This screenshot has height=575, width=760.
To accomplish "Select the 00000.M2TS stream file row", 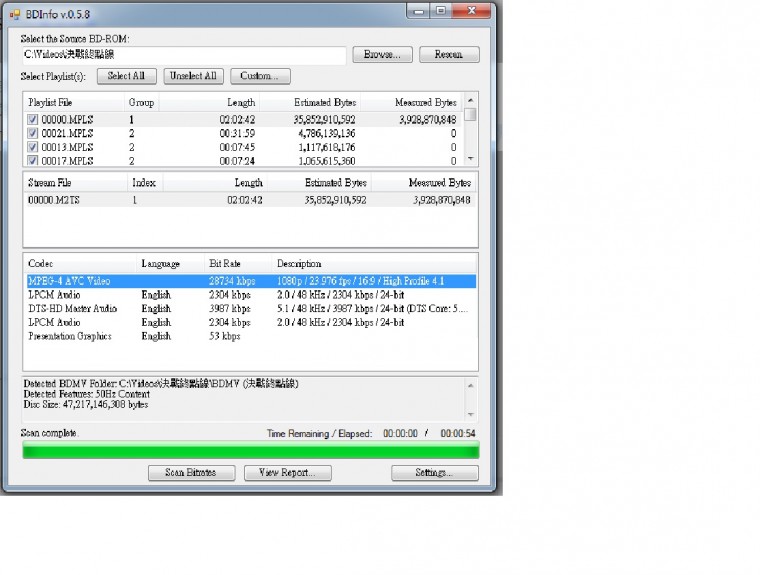I will pyautogui.click(x=250, y=200).
